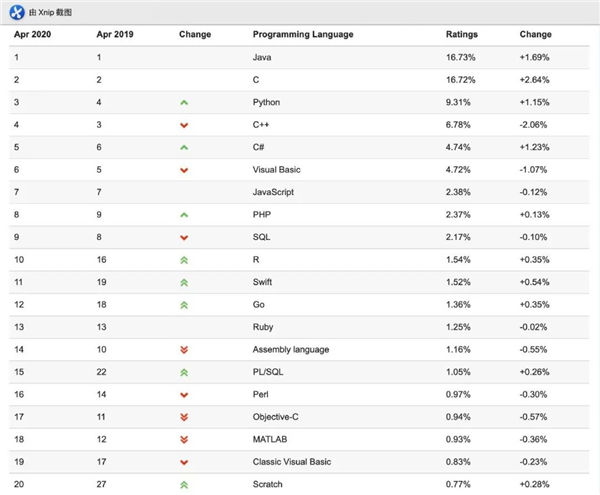The height and width of the screenshot is (495, 600).
Task: Click the Ratings column header
Action: [462, 34]
